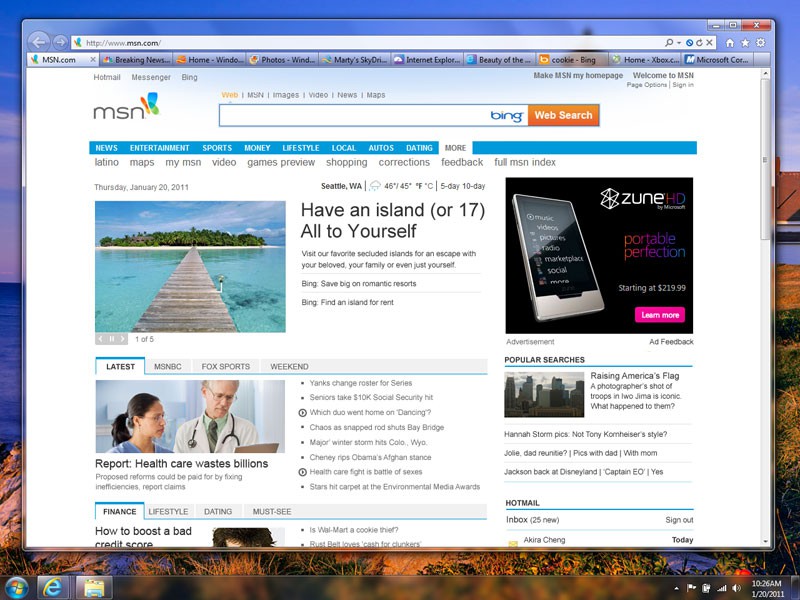Open the Home page icon in Internet Explorer
Screen dimensions: 800x600
pyautogui.click(x=731, y=42)
